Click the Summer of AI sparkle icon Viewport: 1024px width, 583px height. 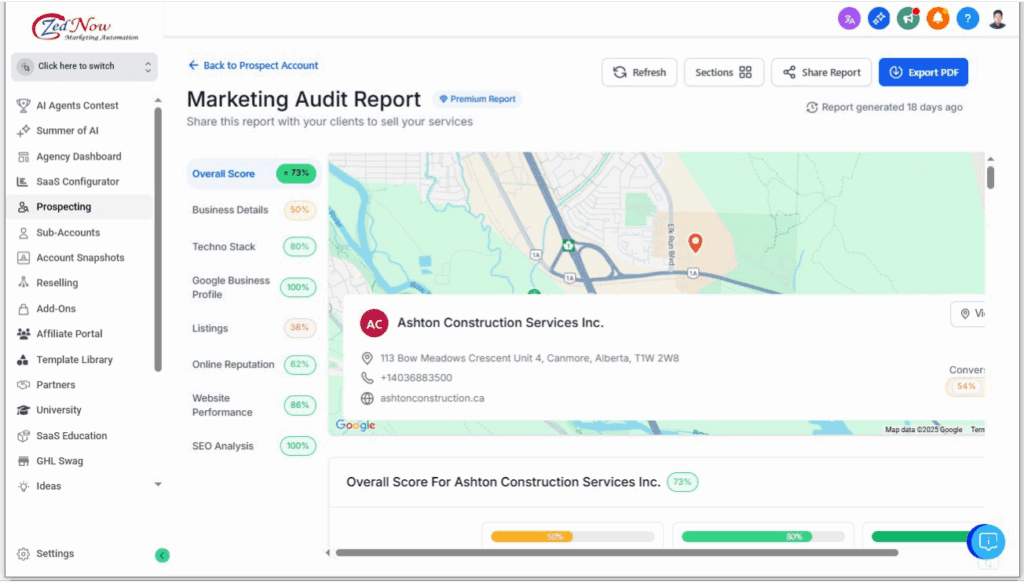pyautogui.click(x=24, y=131)
